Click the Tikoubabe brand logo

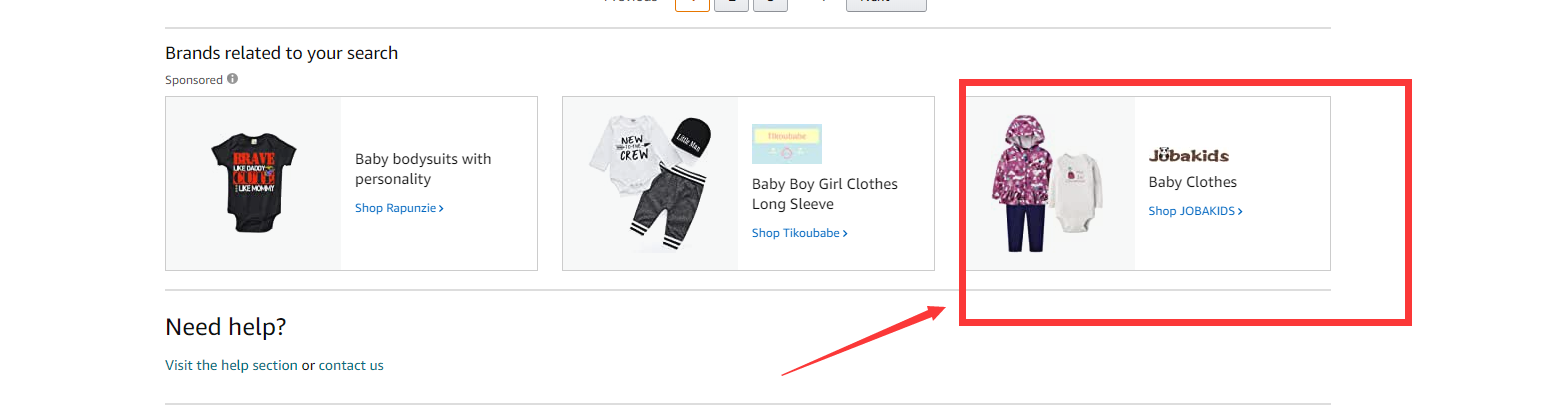click(786, 144)
